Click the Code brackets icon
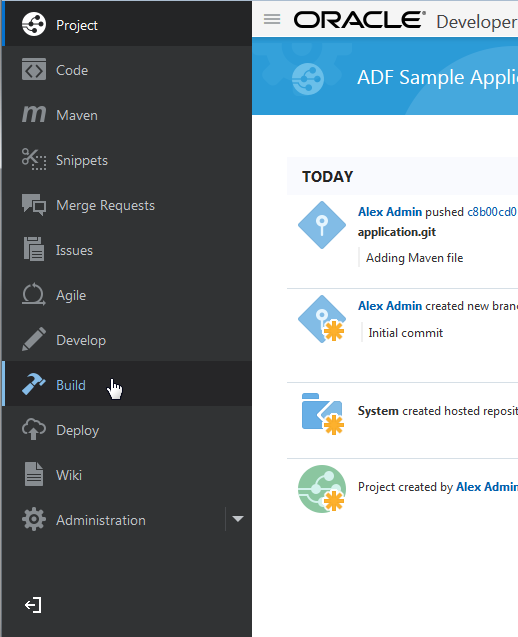Image resolution: width=518 pixels, height=637 pixels. click(34, 69)
